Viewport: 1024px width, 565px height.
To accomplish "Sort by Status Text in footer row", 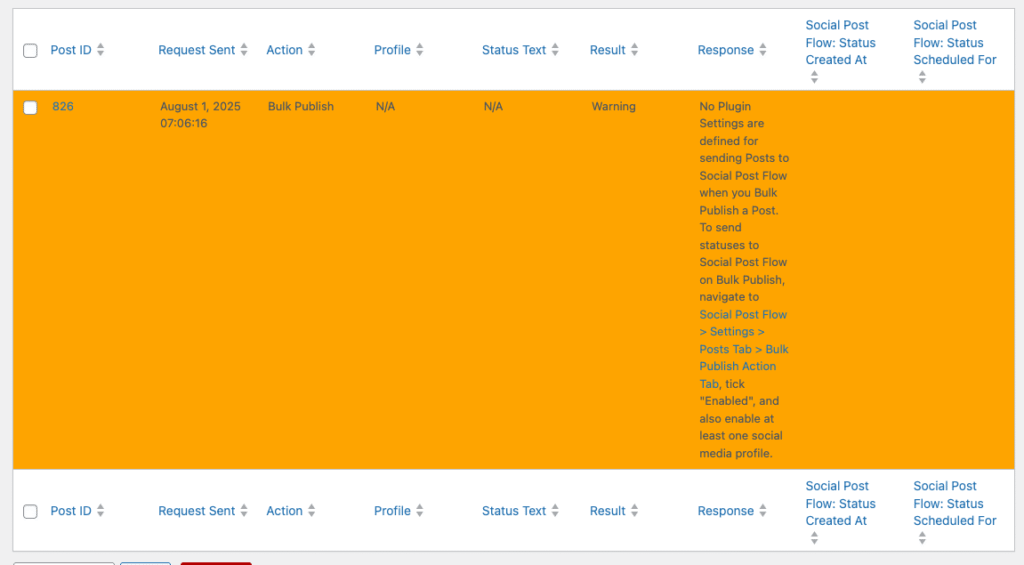I will point(514,511).
